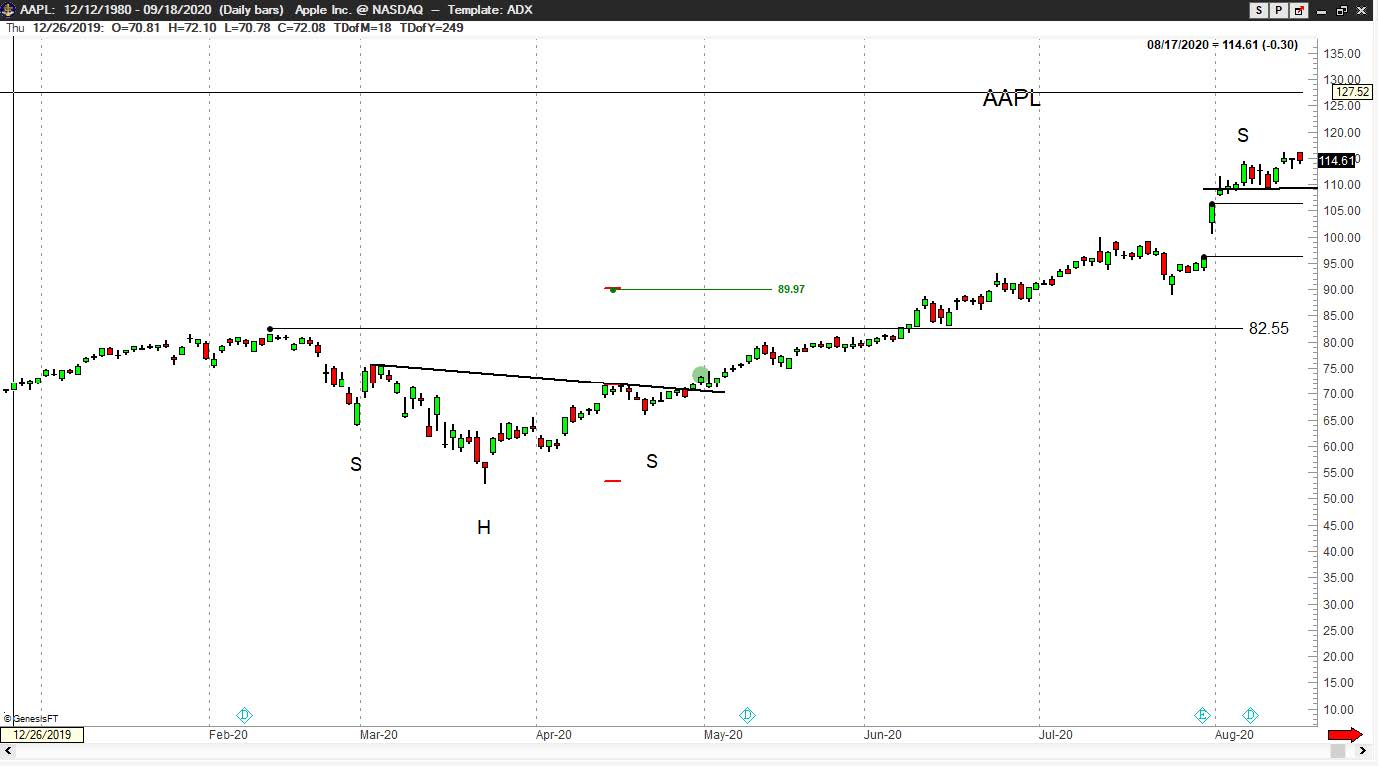Click the Mar-20 date axis label
This screenshot has width=1378, height=766.
[x=378, y=735]
